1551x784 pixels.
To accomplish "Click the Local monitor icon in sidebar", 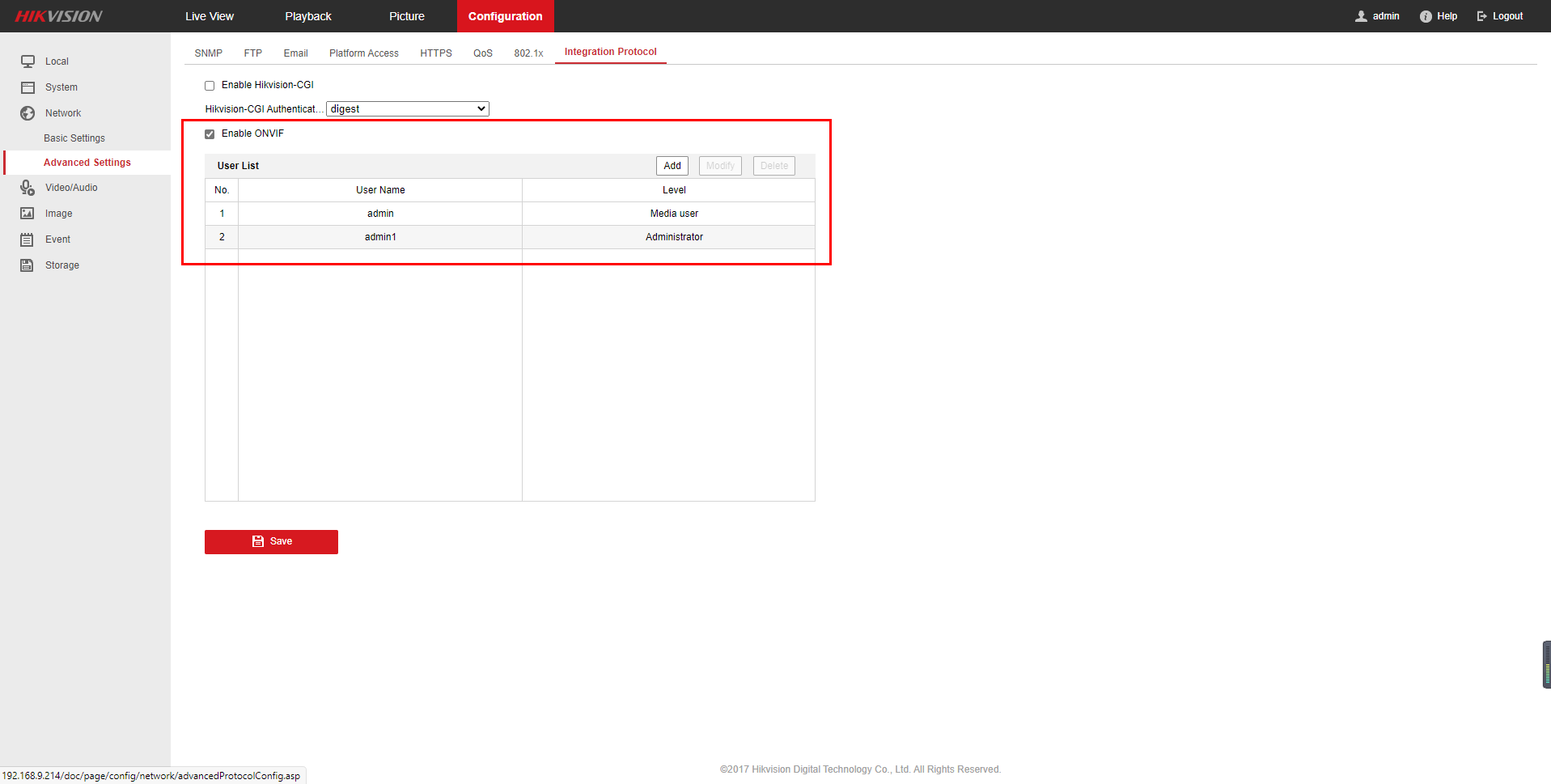I will (28, 61).
